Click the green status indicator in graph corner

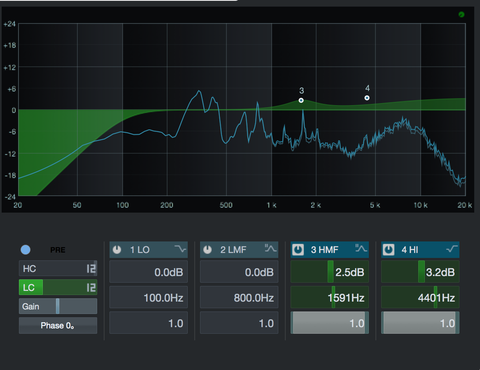(x=461, y=14)
